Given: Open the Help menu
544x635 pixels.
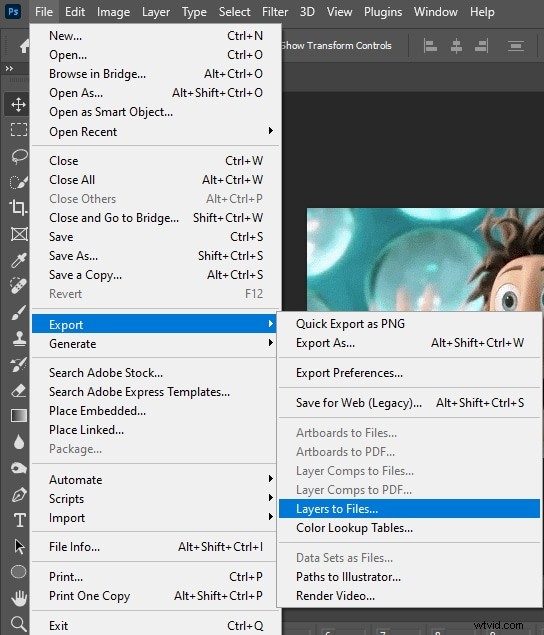Looking at the screenshot, I should click(x=482, y=12).
